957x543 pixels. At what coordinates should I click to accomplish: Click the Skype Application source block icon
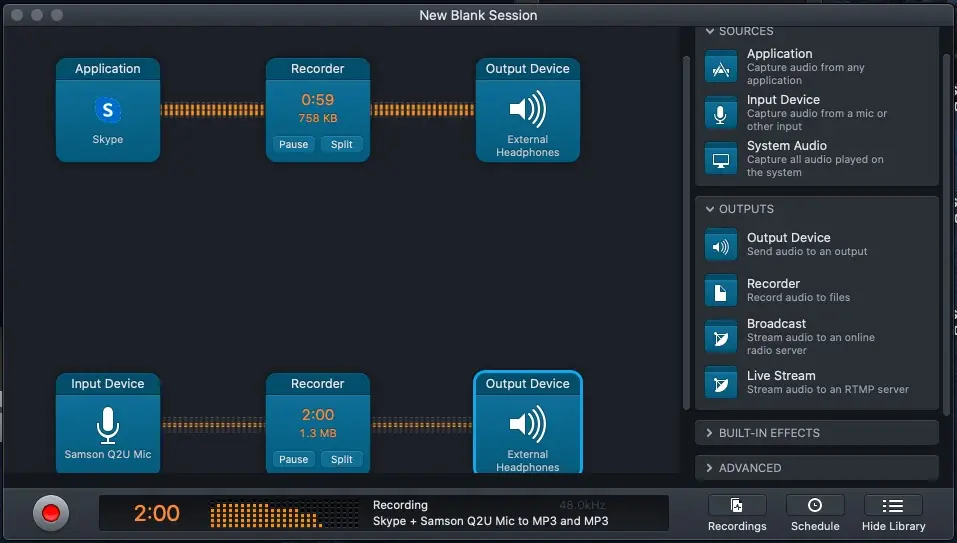pyautogui.click(x=107, y=109)
